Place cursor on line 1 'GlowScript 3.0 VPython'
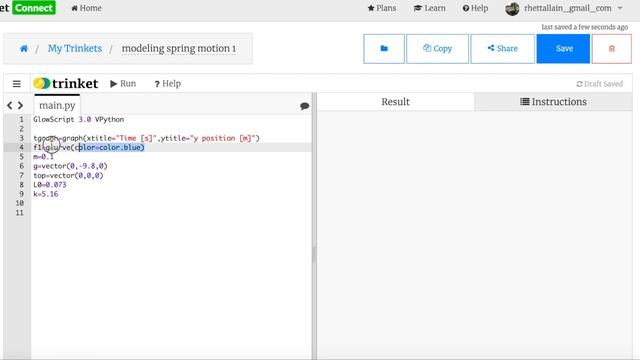The height and width of the screenshot is (360, 640). [79, 120]
